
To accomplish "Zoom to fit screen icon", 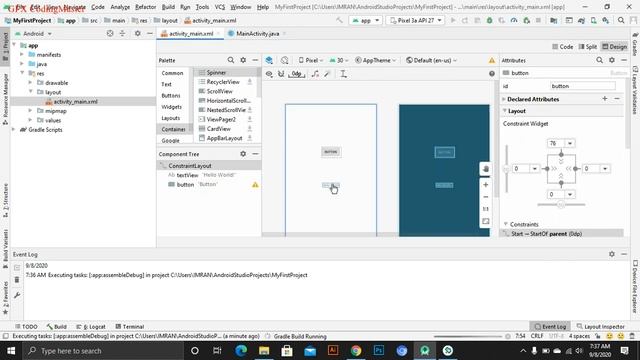I will [x=486, y=221].
